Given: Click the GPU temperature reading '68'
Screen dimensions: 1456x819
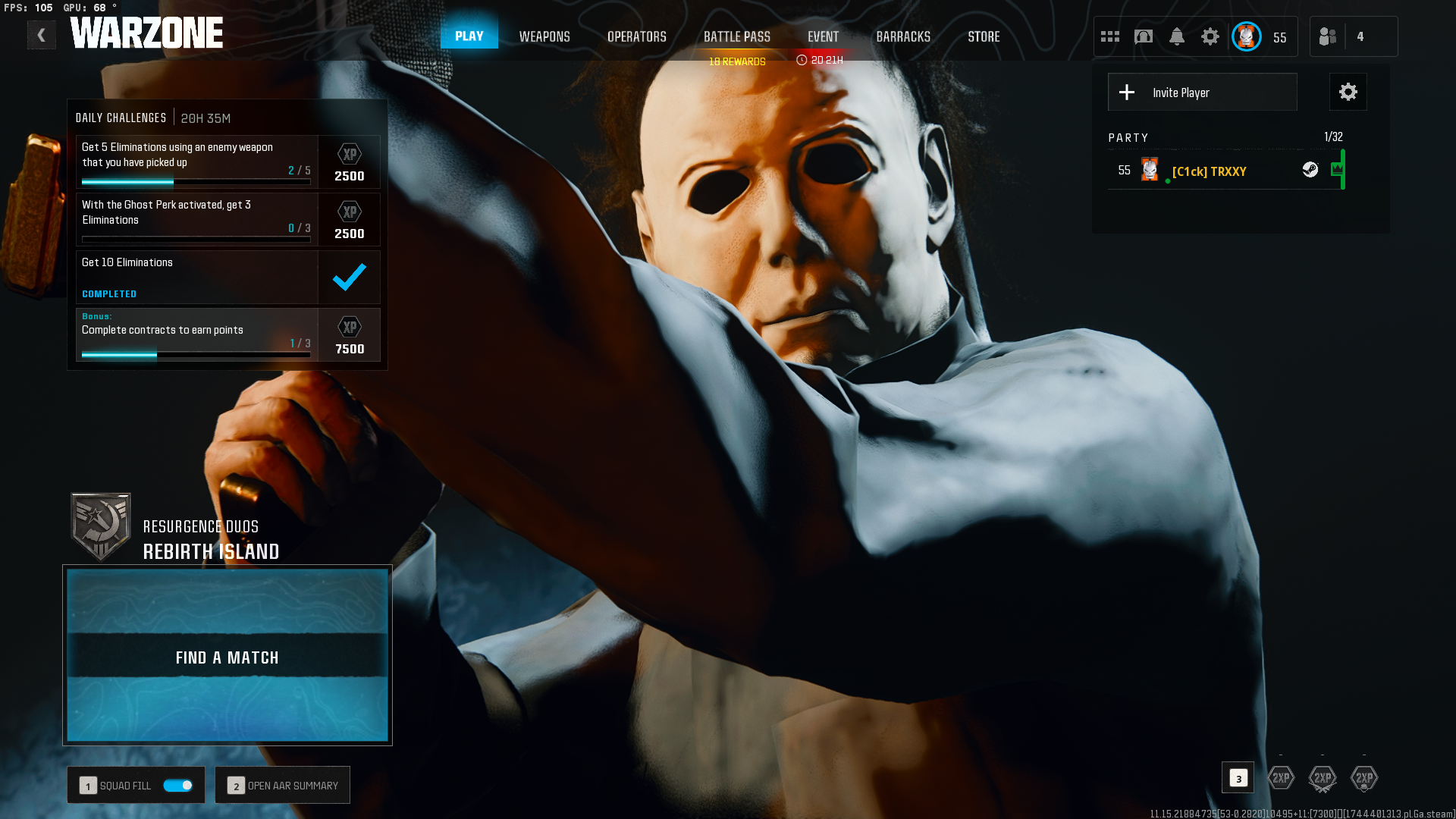Looking at the screenshot, I should tap(100, 8).
